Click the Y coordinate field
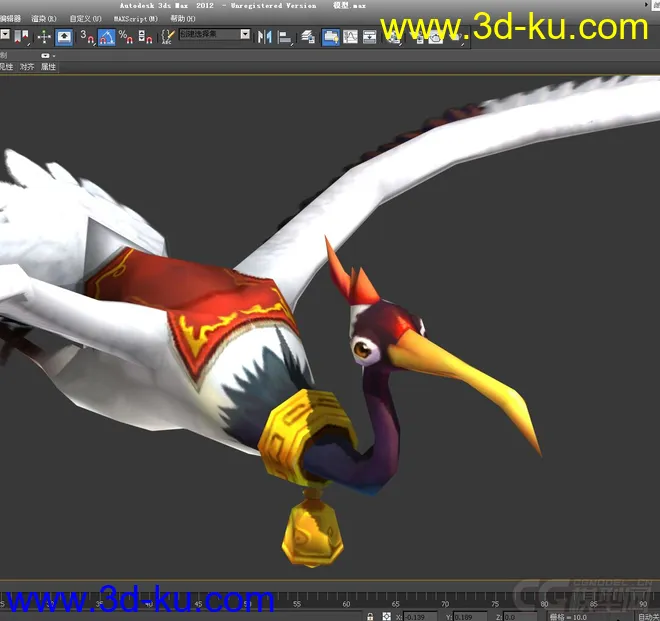The image size is (660, 621). pos(470,617)
